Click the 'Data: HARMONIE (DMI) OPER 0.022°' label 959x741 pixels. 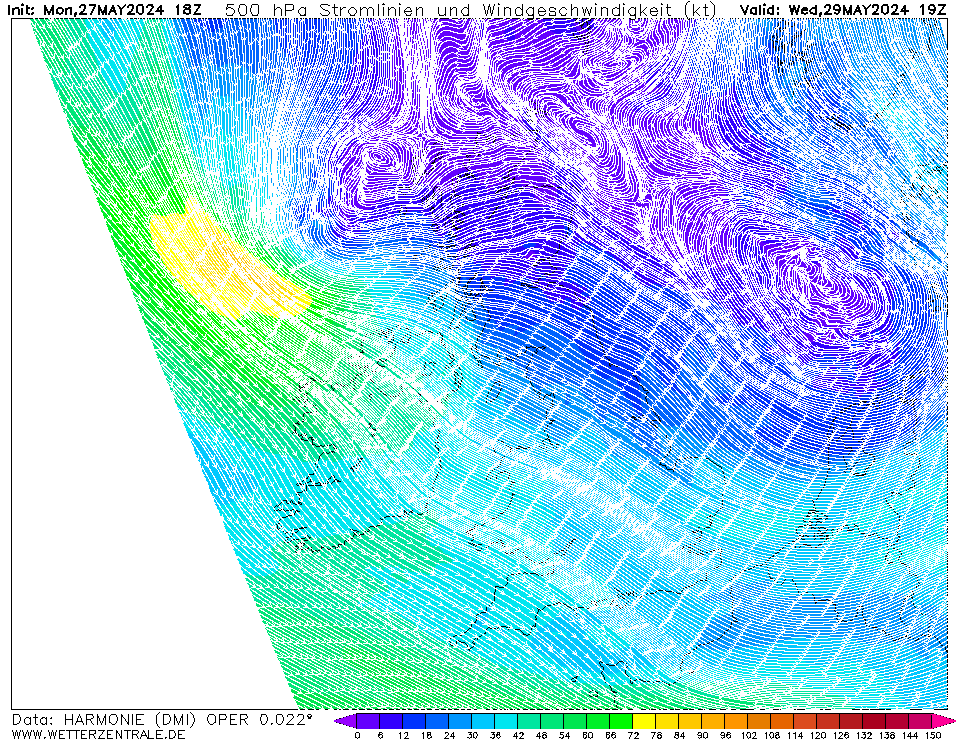click(162, 720)
